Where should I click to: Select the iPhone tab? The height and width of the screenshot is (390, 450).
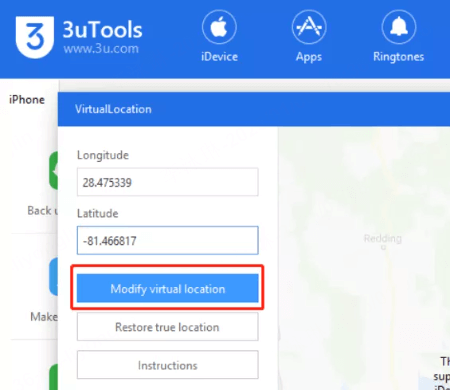pyautogui.click(x=27, y=99)
